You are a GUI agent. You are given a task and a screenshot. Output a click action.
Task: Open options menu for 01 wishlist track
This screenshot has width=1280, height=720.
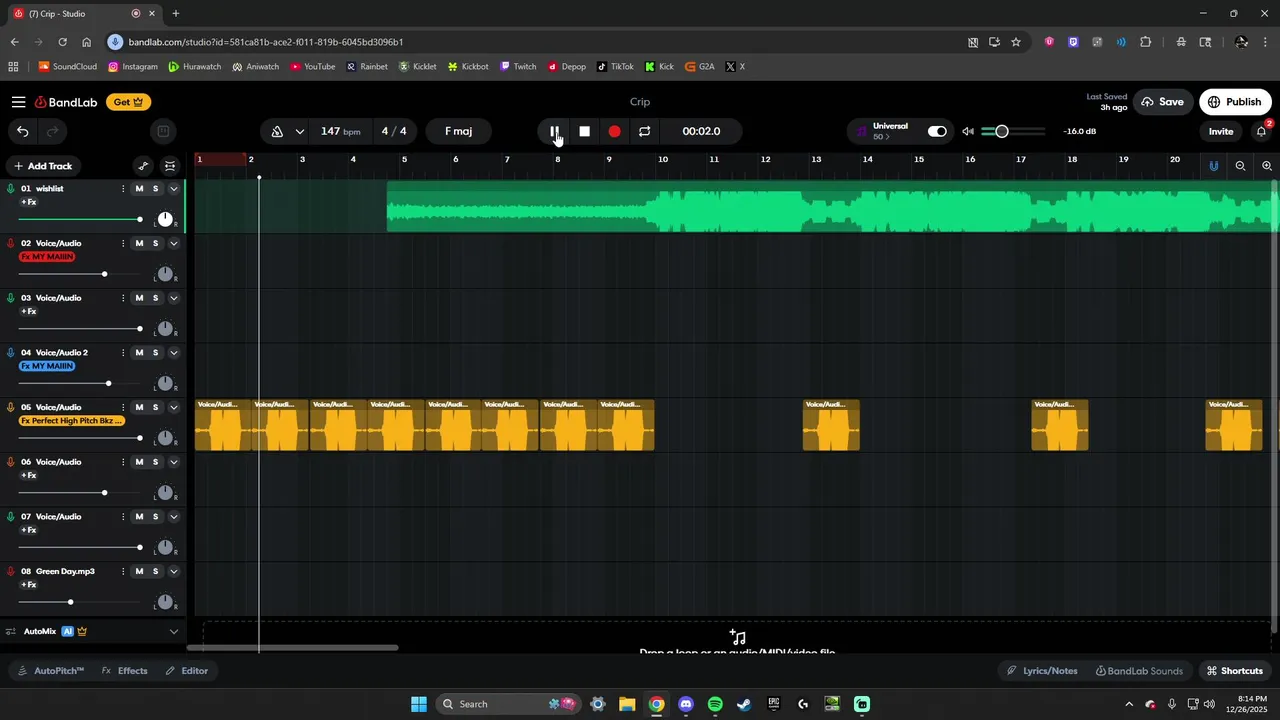tap(123, 189)
